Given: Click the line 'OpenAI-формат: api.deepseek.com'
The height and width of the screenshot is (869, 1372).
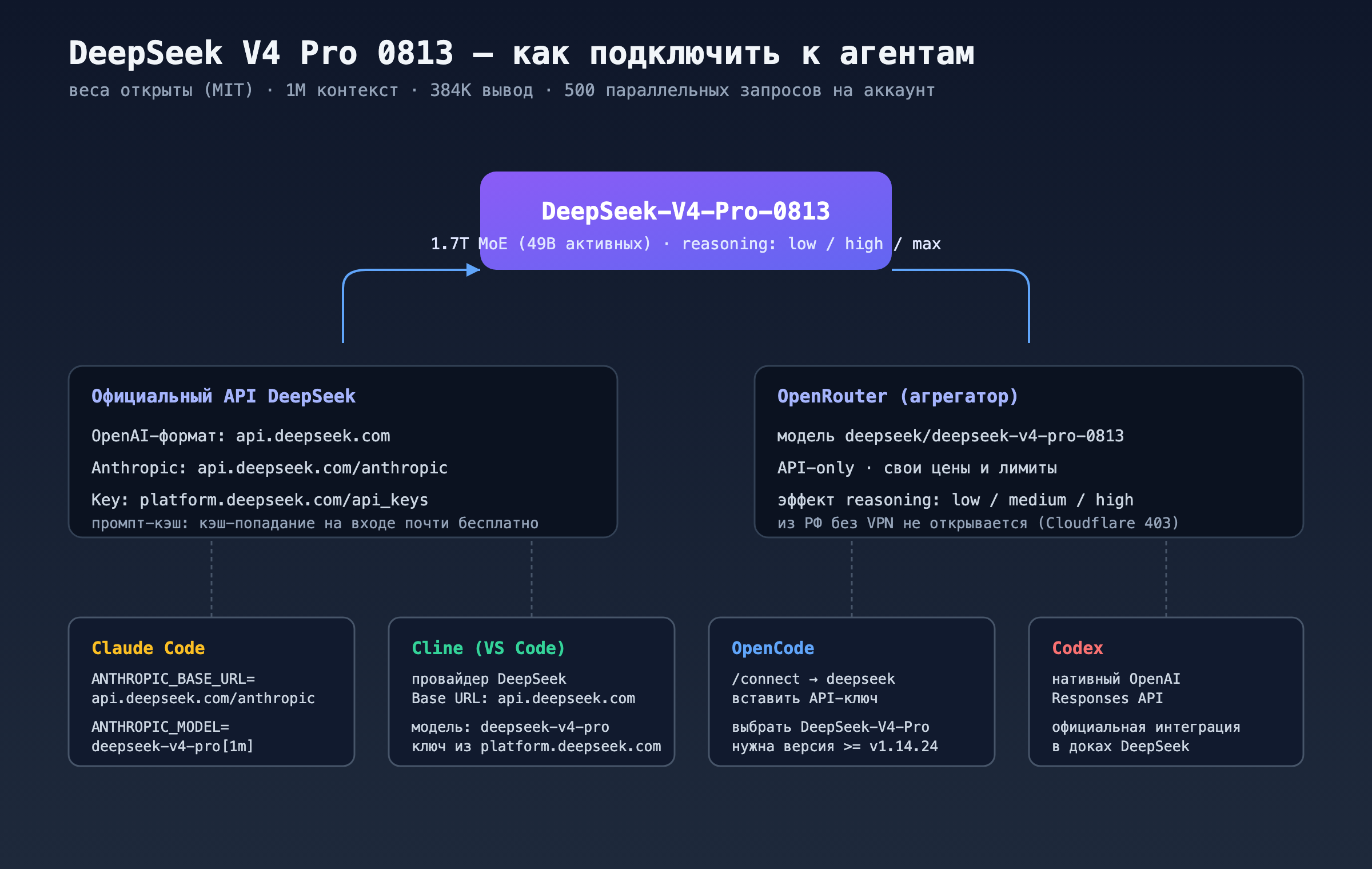Looking at the screenshot, I should point(241,436).
